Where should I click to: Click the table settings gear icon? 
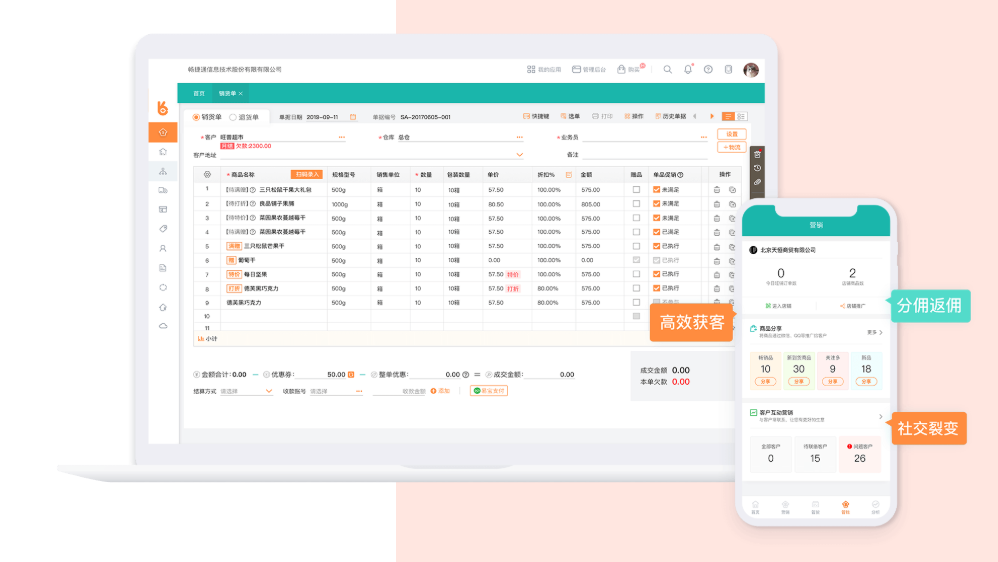(x=207, y=174)
